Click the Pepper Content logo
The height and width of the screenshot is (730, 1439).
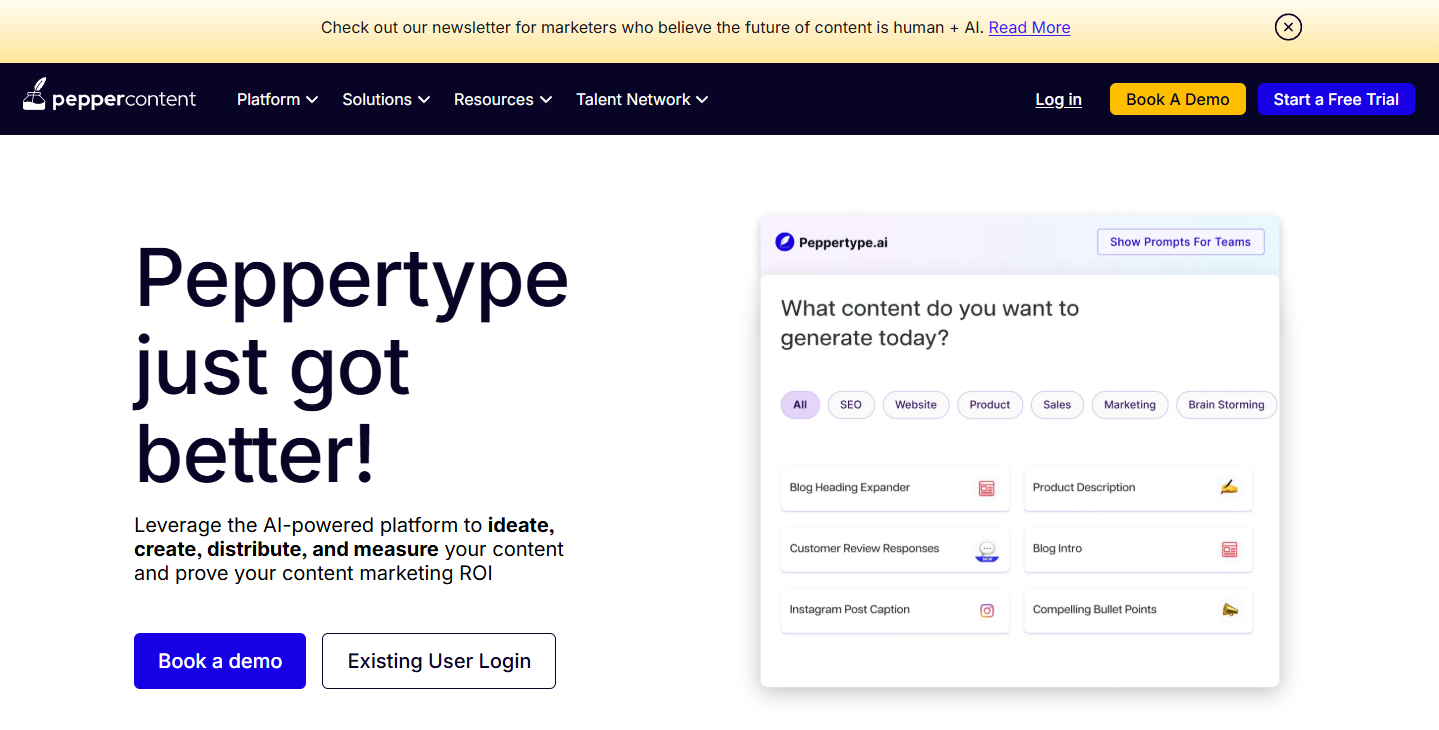[109, 98]
